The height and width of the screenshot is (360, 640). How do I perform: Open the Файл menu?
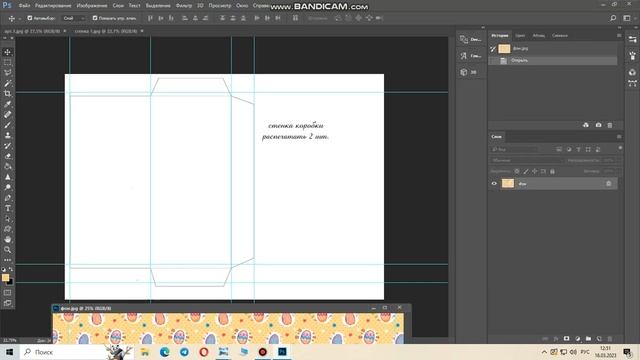24,6
